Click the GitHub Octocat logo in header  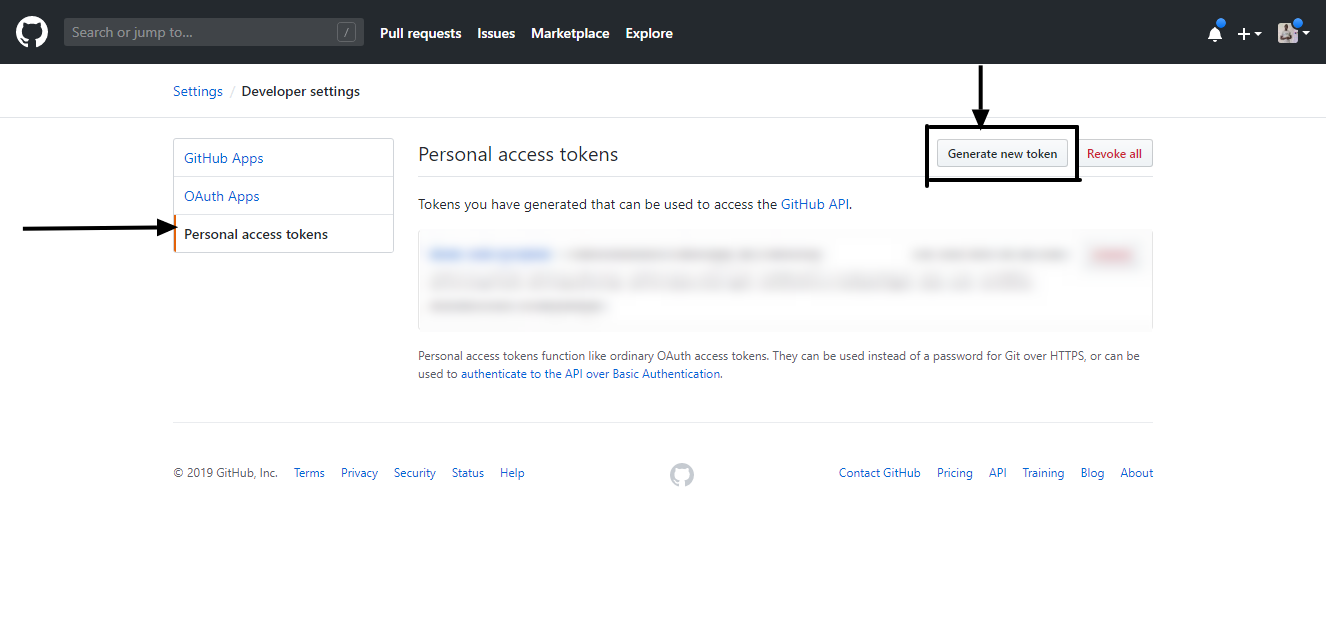[x=32, y=32]
